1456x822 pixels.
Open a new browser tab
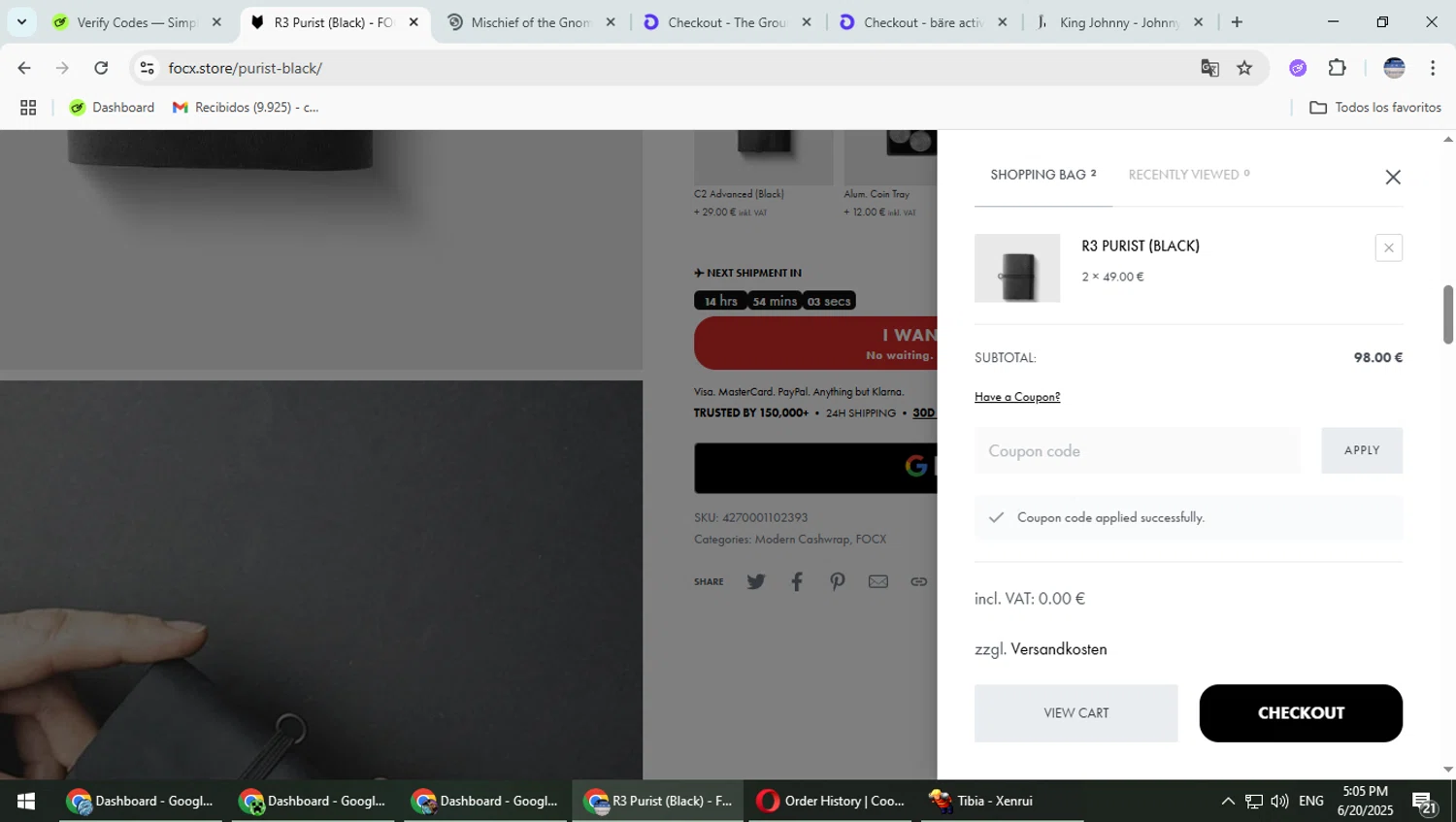click(1237, 22)
